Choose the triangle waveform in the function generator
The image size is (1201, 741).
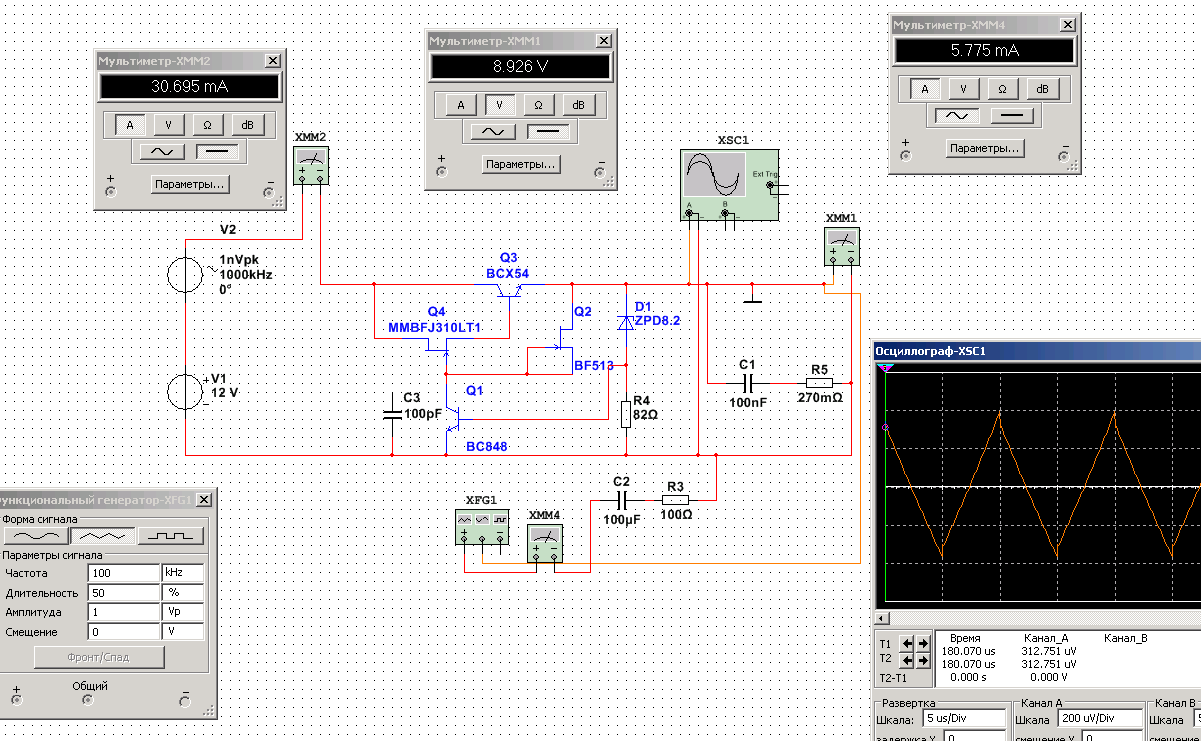point(103,537)
